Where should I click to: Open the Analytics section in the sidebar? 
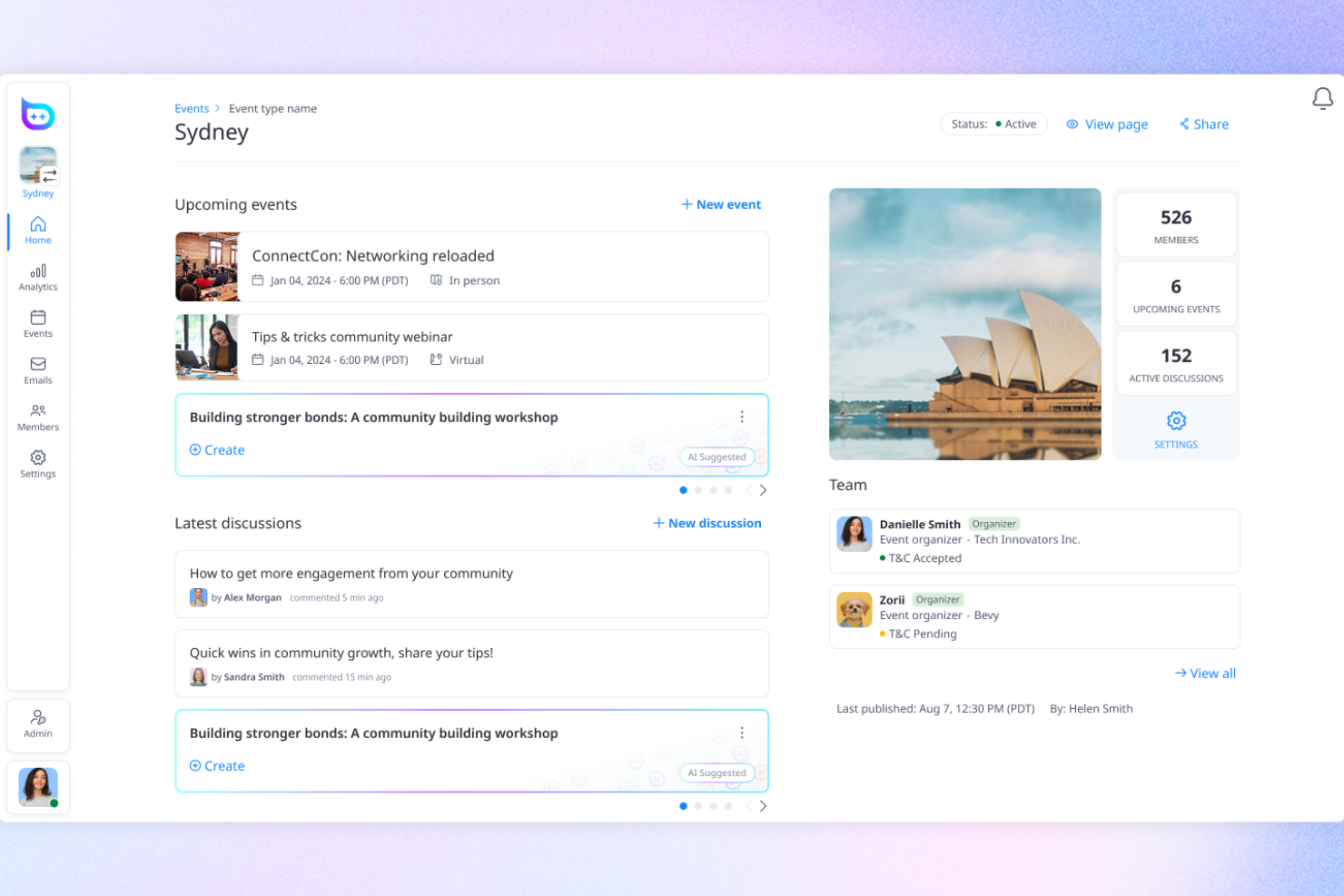[x=37, y=277]
